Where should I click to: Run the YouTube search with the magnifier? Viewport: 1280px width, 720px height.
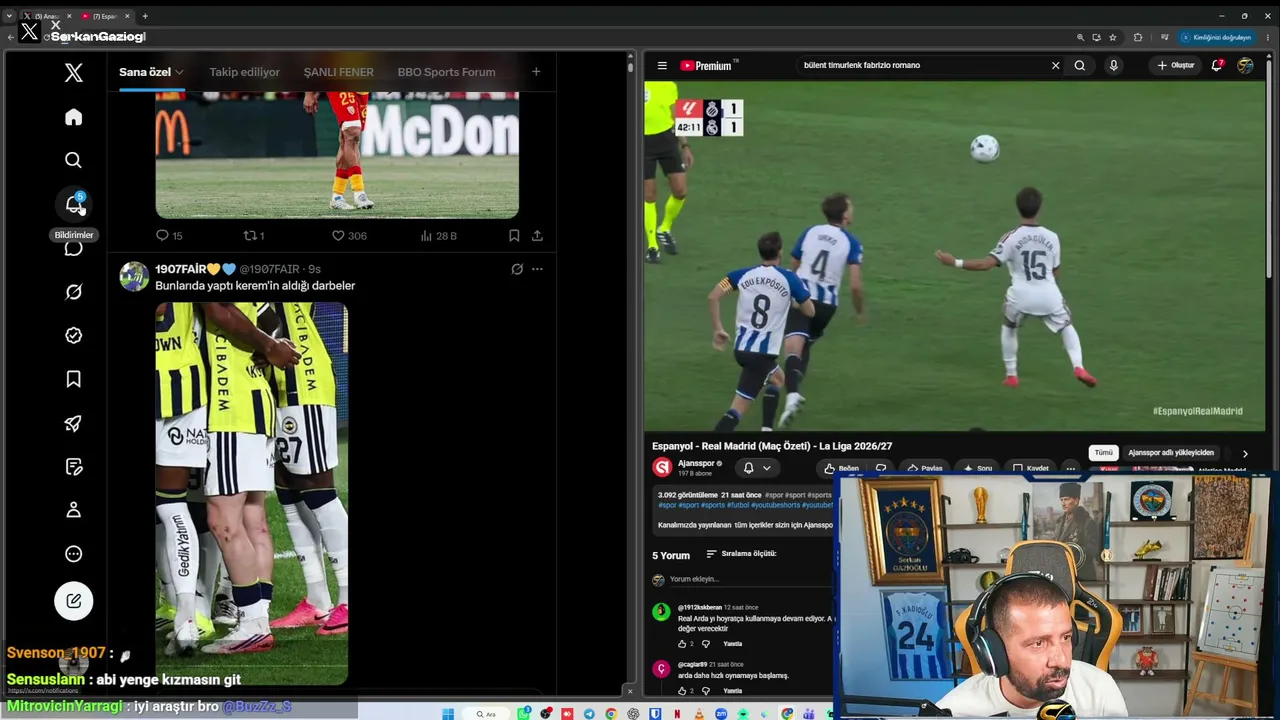click(x=1080, y=65)
